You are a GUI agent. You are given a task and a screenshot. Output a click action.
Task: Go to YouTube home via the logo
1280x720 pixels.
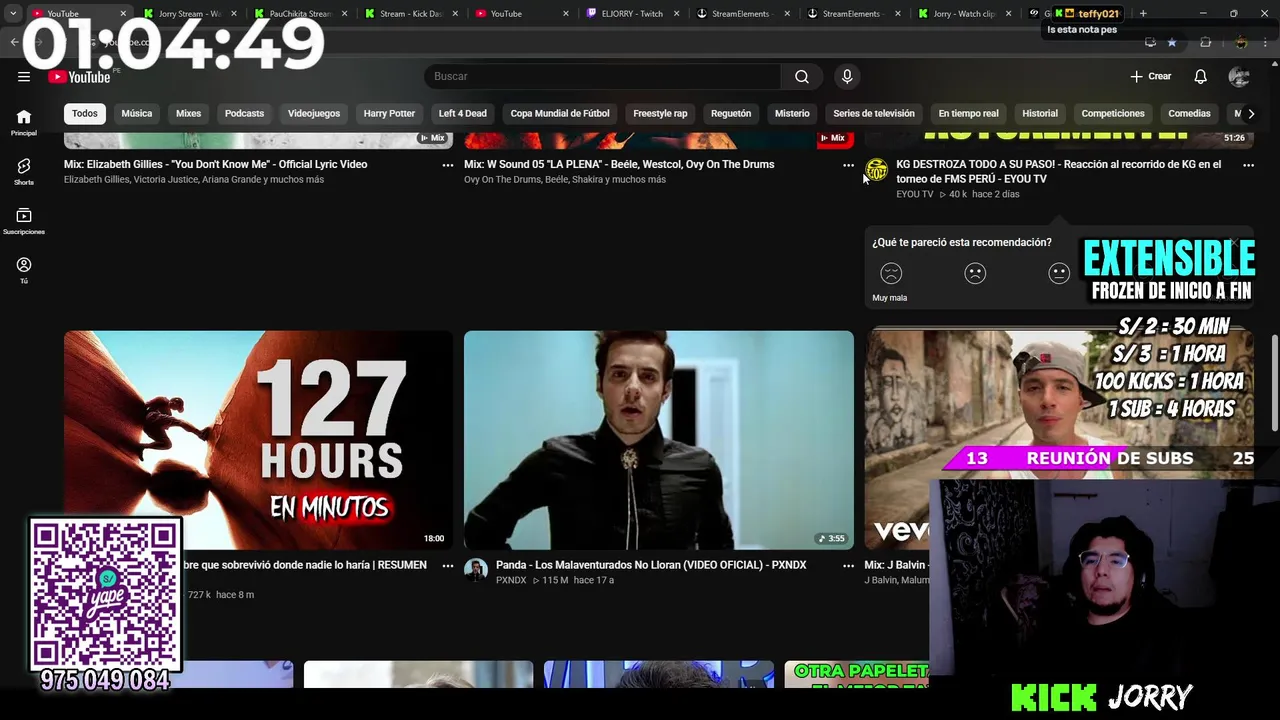click(79, 77)
